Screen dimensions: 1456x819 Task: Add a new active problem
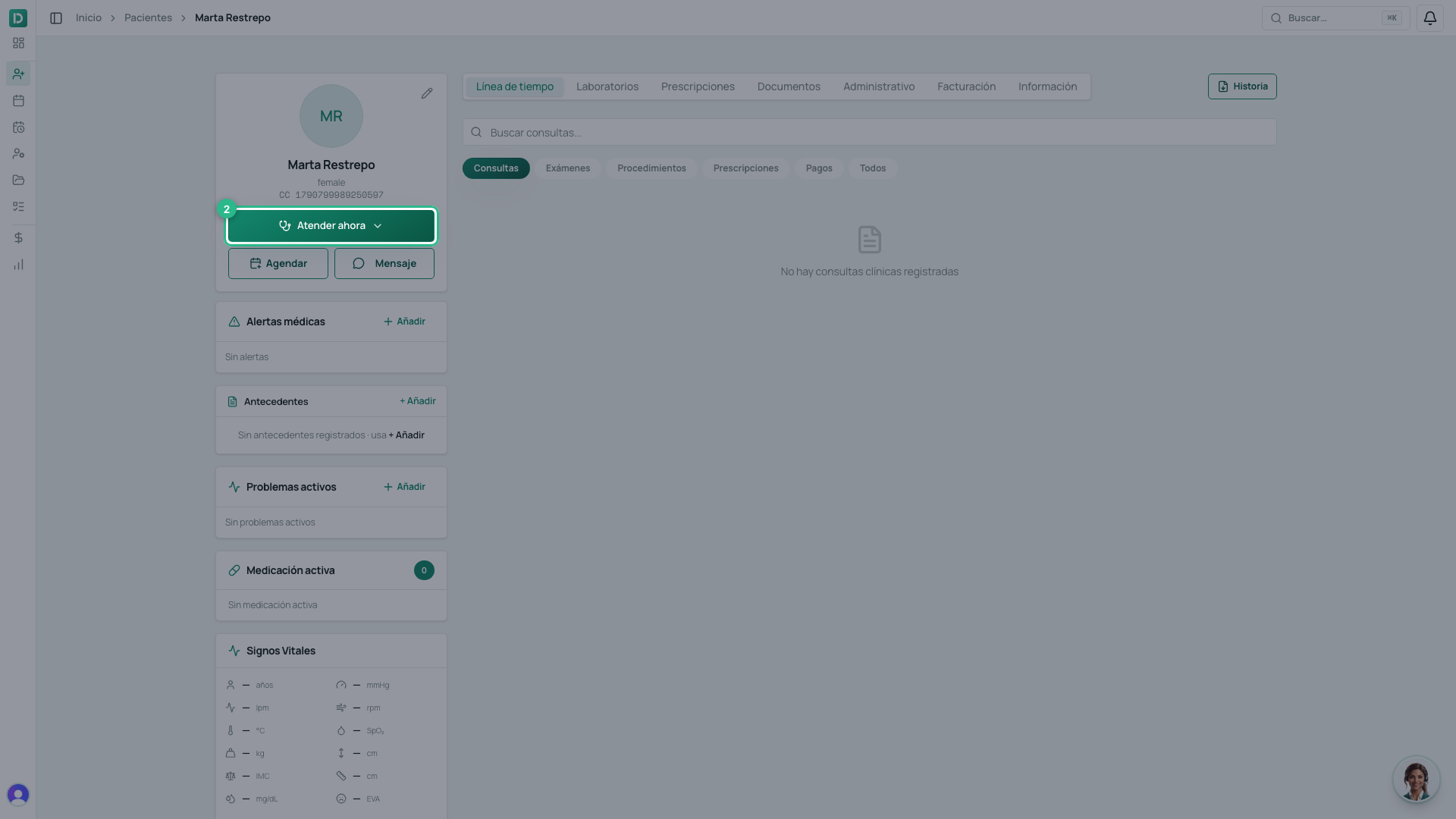click(404, 487)
